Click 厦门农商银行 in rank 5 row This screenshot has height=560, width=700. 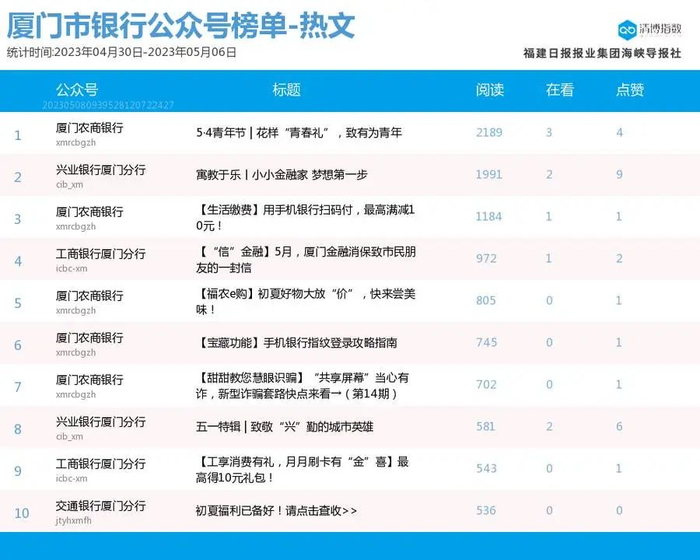click(x=89, y=296)
